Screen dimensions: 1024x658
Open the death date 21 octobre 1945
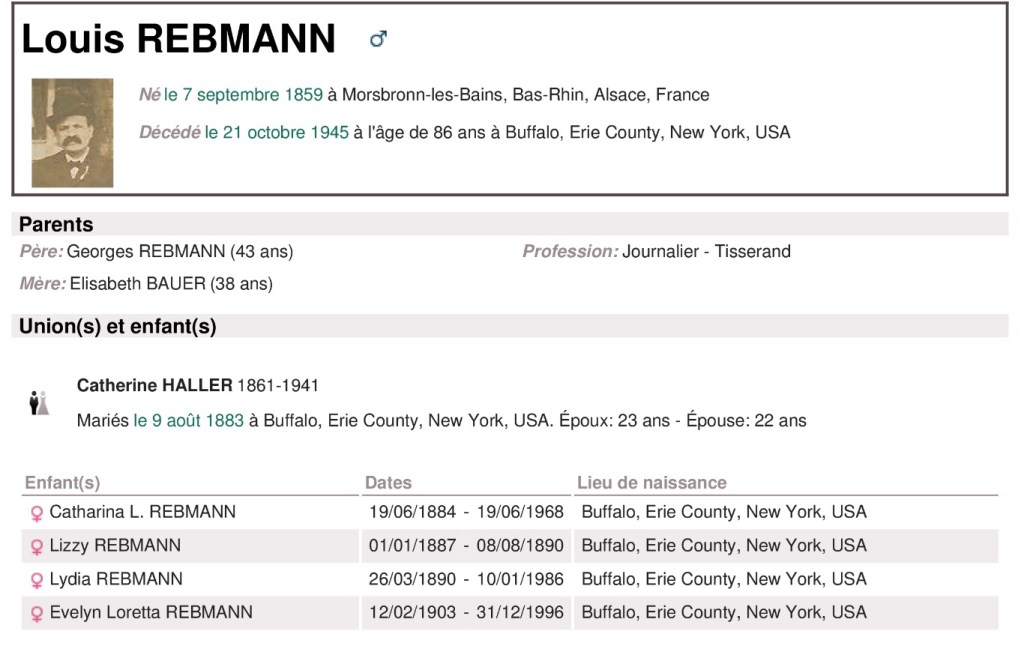[277, 132]
